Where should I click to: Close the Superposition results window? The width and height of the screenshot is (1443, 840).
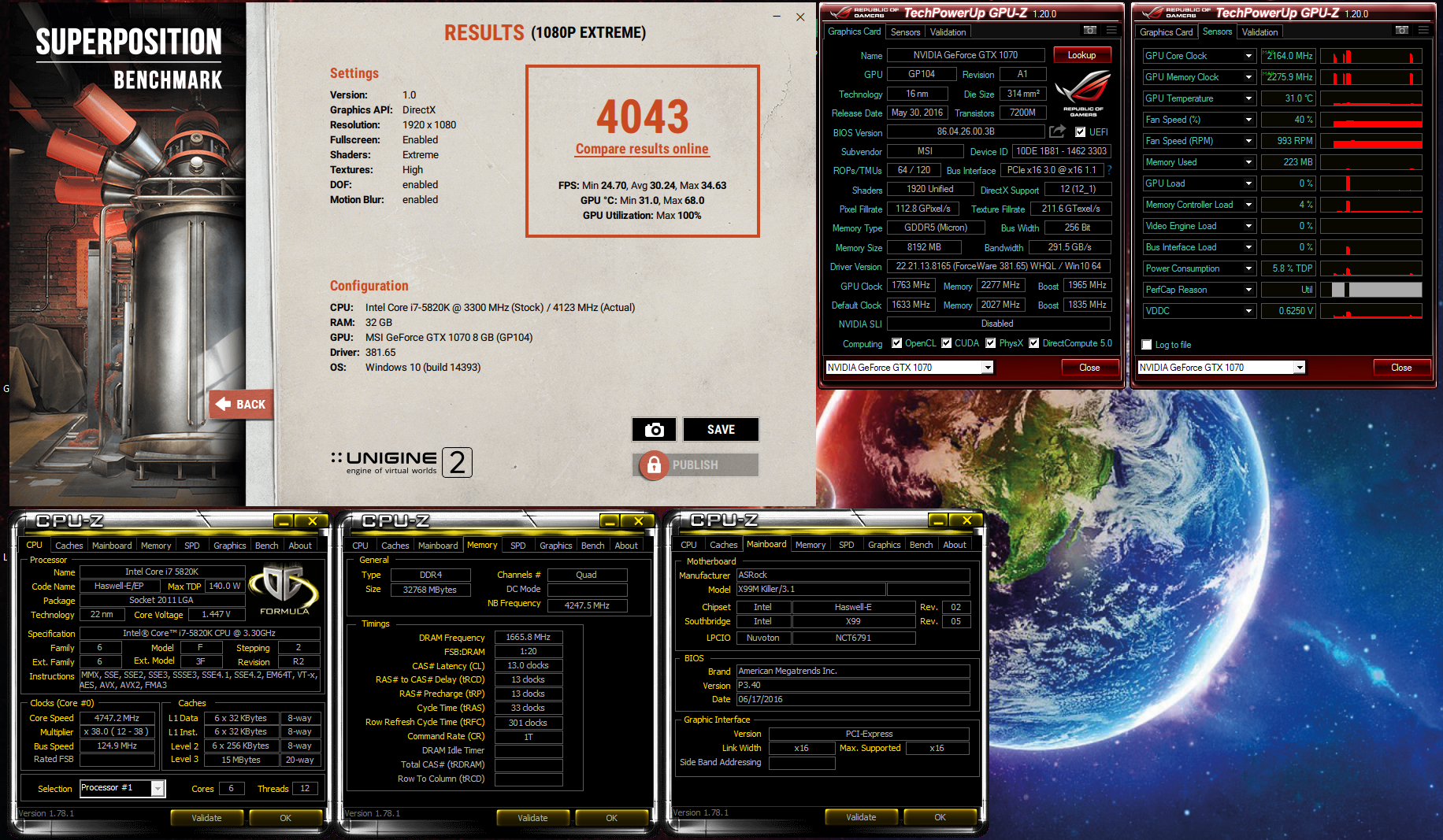(x=800, y=17)
